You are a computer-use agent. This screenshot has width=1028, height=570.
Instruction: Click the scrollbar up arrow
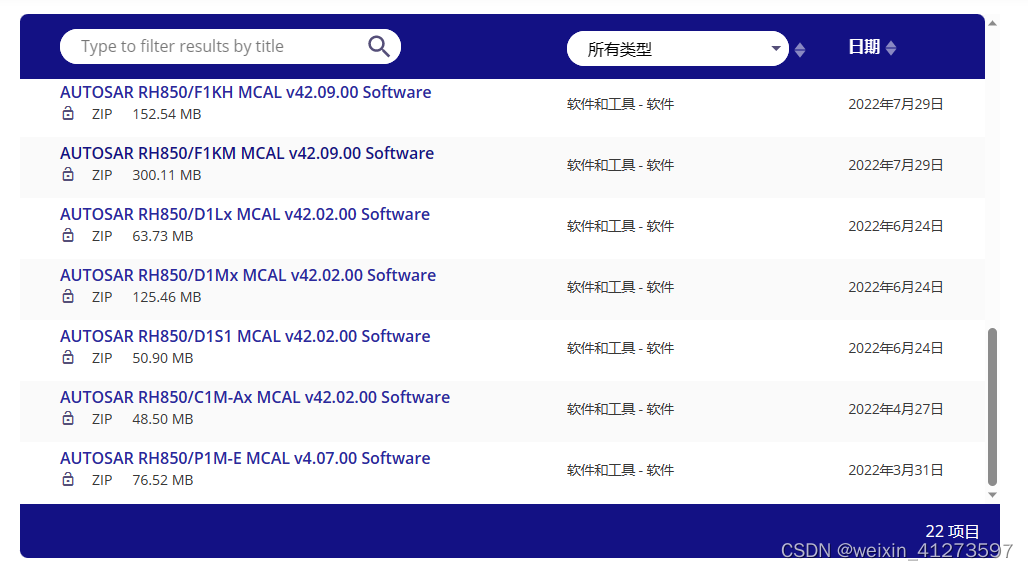click(x=993, y=23)
